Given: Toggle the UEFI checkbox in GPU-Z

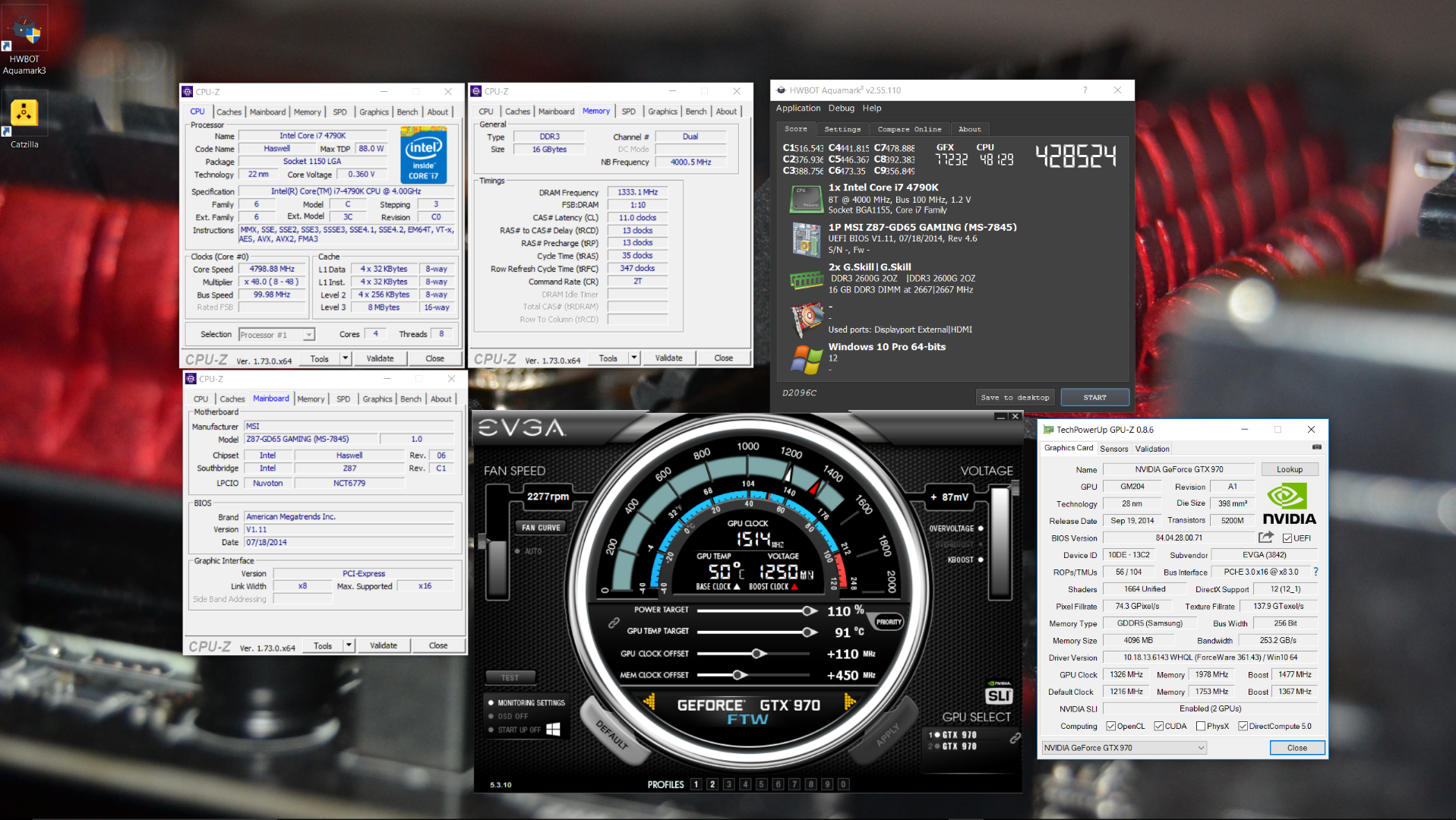Looking at the screenshot, I should click(1287, 538).
